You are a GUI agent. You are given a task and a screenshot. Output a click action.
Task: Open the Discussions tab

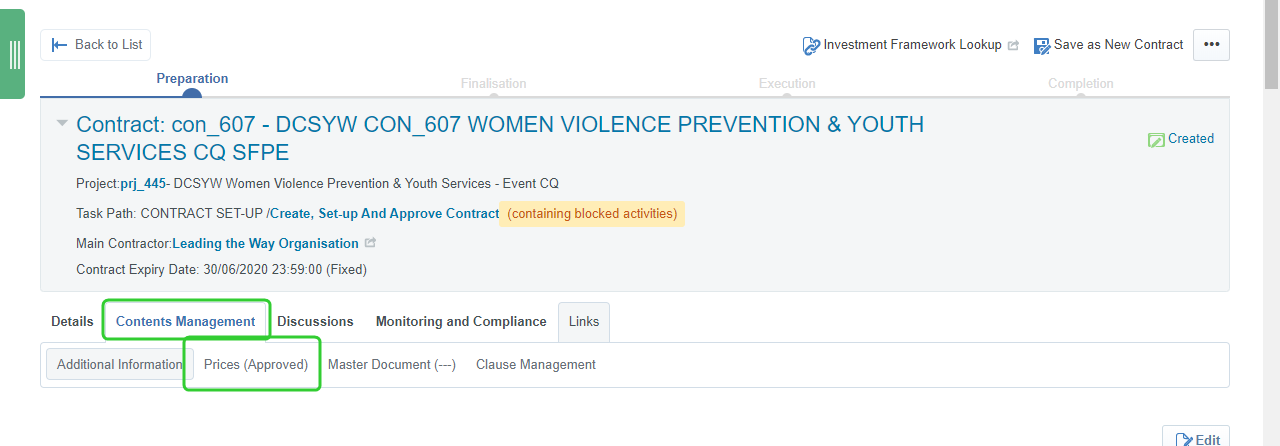[x=315, y=321]
